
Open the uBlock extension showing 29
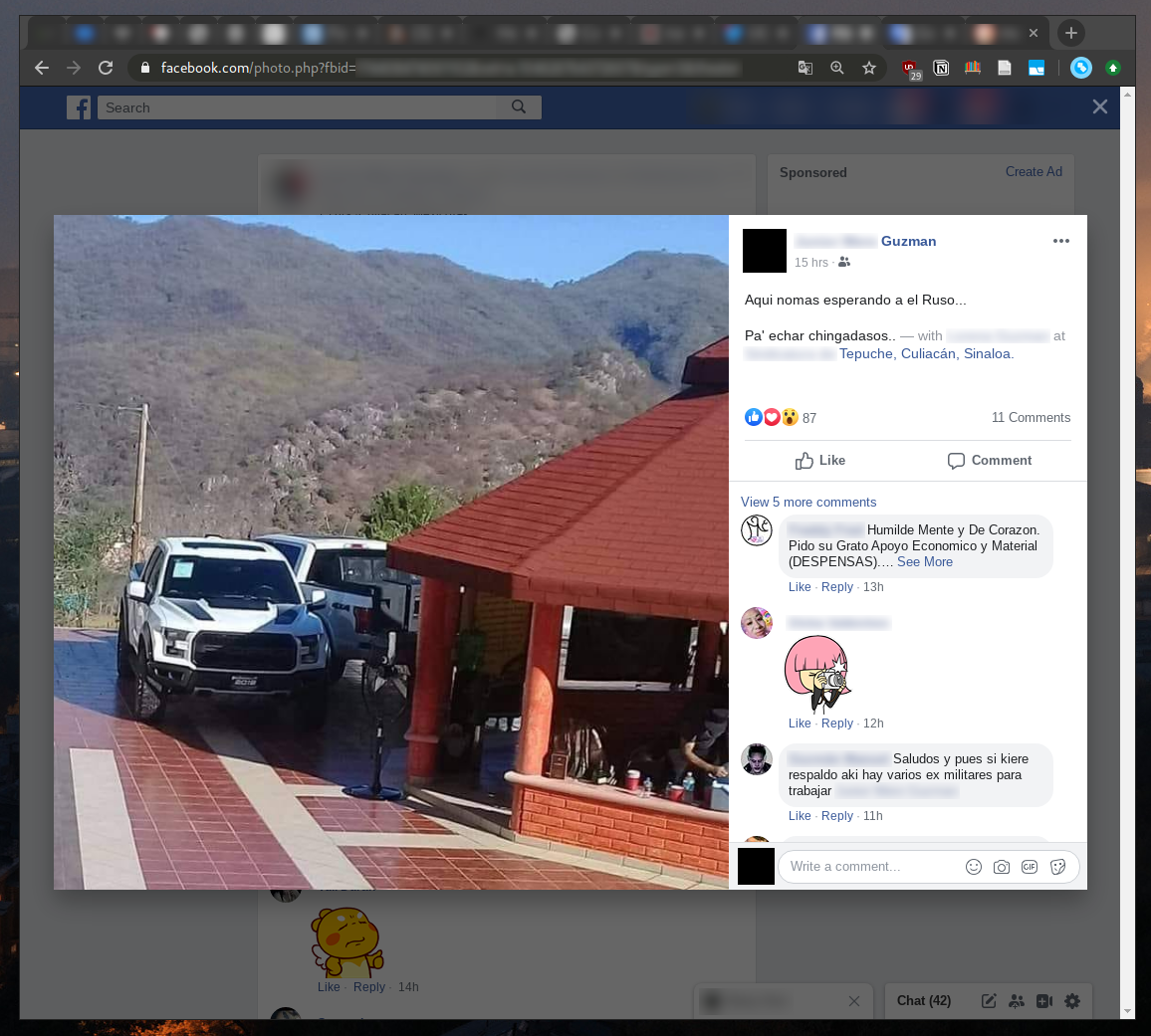coord(911,69)
